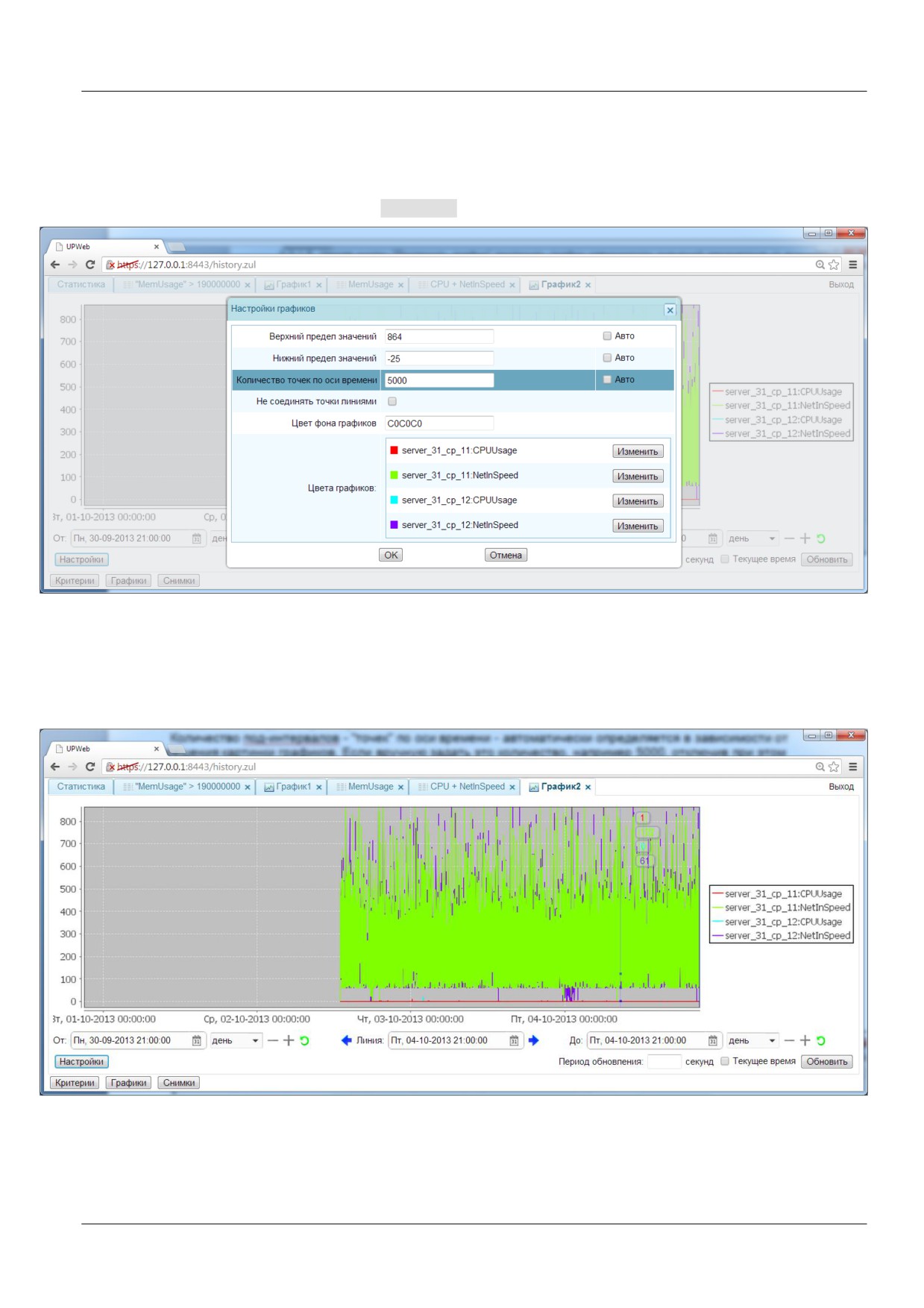Viewport: 924px width, 1308px height.
Task: Click the browser back arrow in the chart-only window
Action: [x=55, y=767]
